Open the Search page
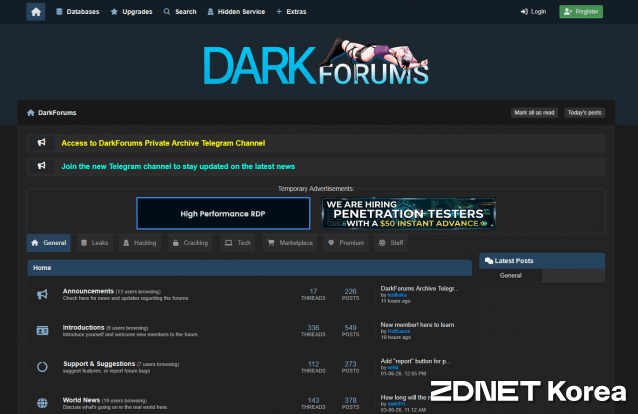This screenshot has width=638, height=414. (180, 12)
